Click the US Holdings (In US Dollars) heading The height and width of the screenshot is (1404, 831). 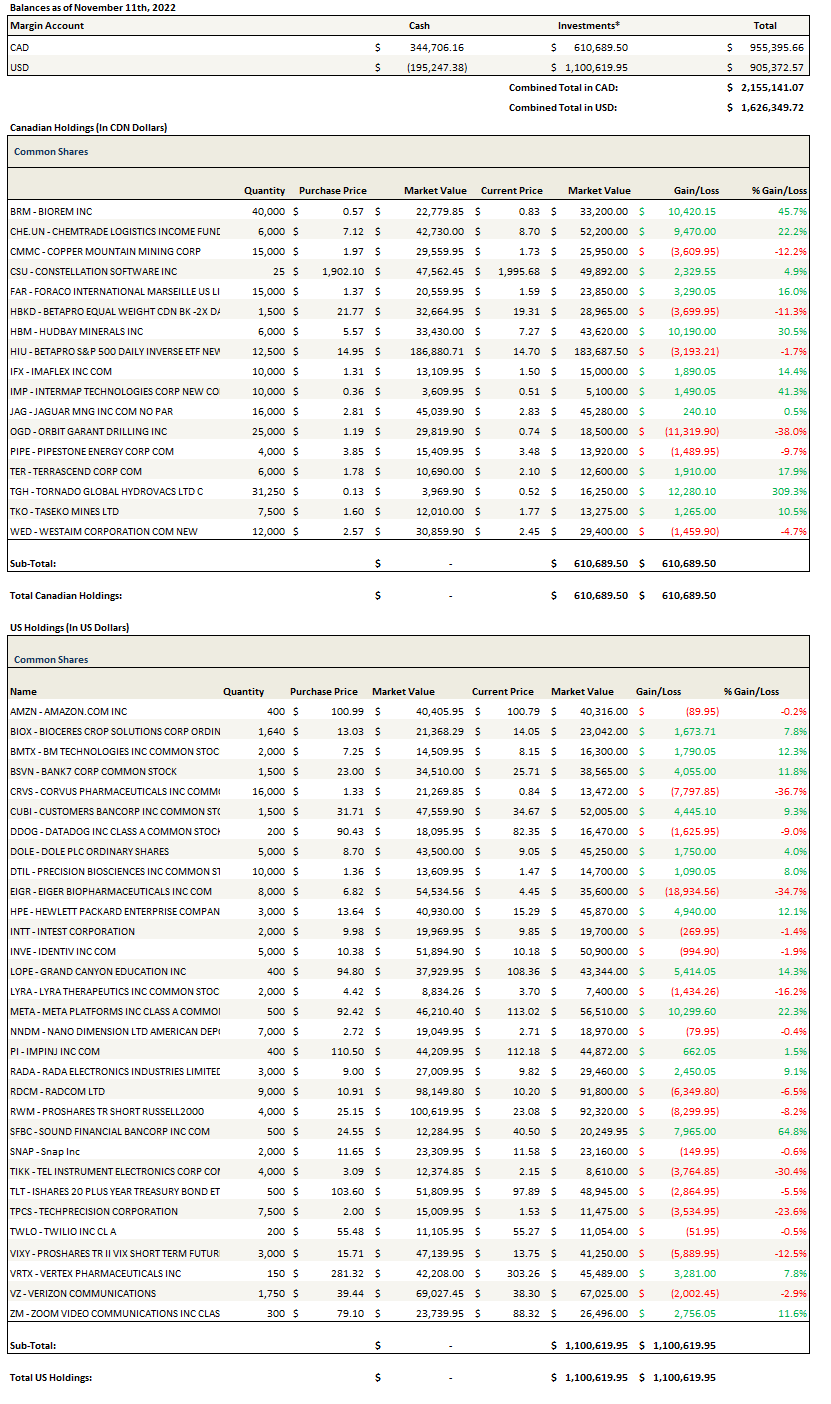pos(69,627)
